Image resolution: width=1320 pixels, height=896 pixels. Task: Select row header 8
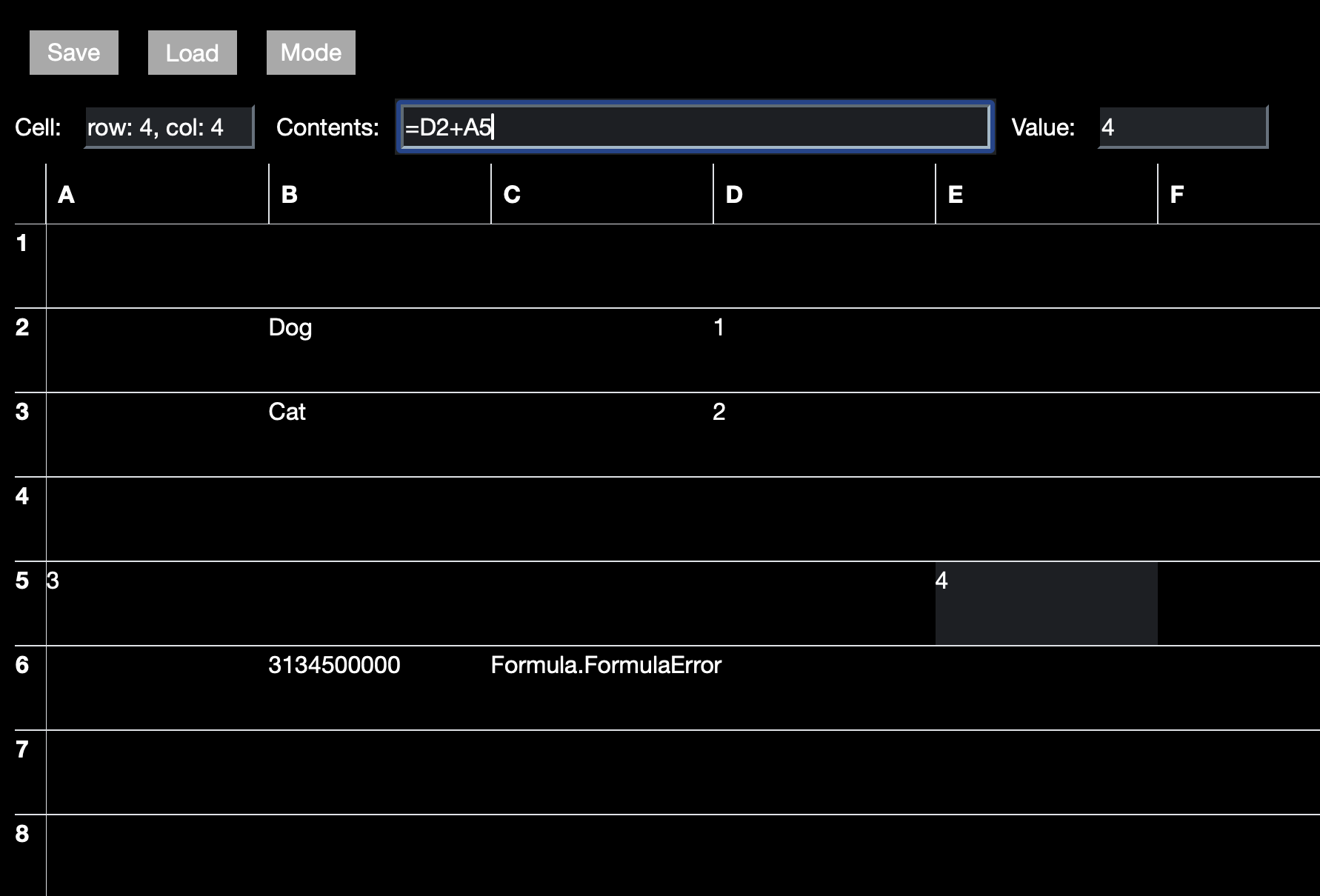click(22, 833)
